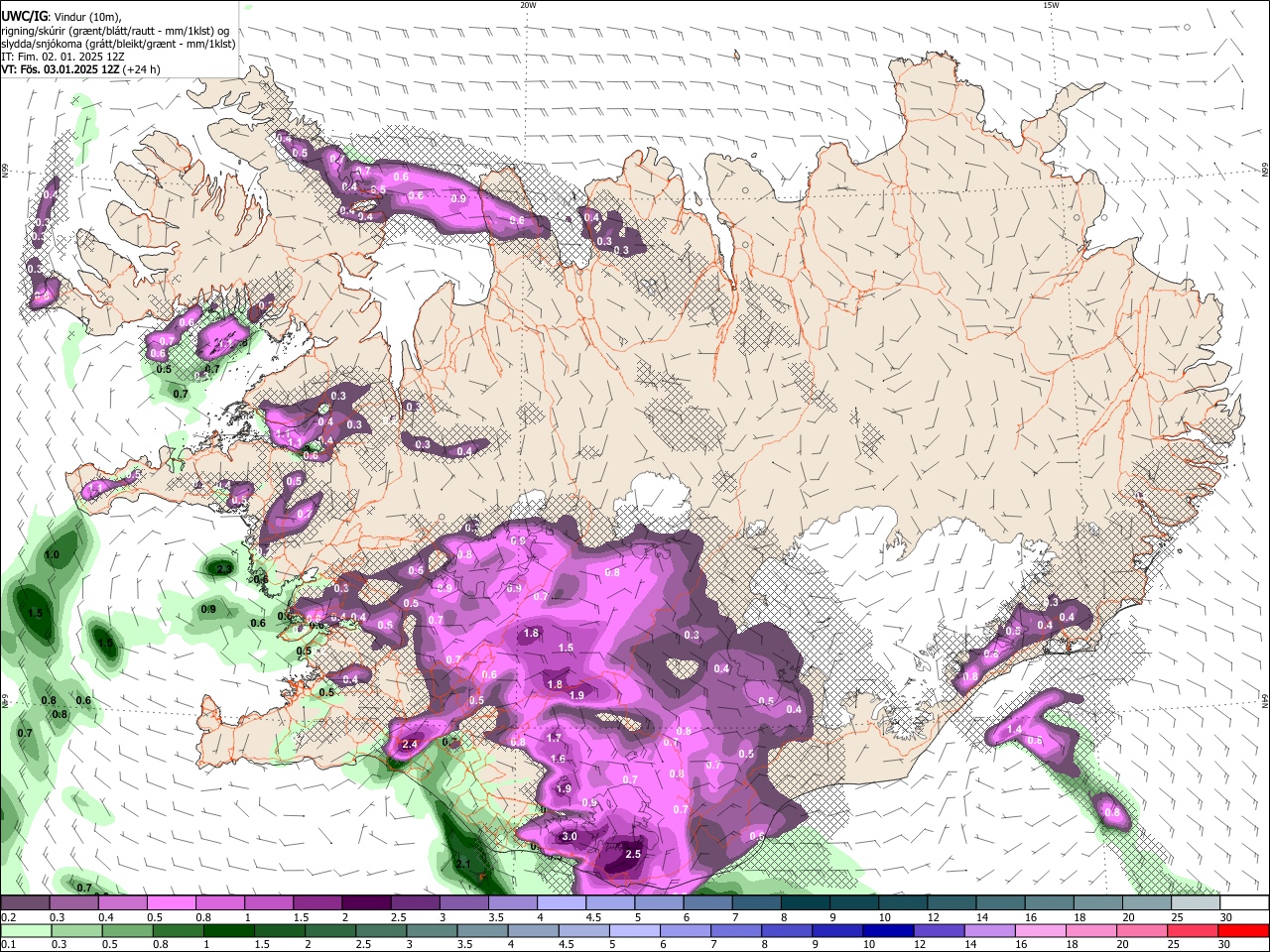Screen dimensions: 1270x952
Task: Click the darkest purple 2 swatch in the upper legend row
Action: click(x=366, y=902)
